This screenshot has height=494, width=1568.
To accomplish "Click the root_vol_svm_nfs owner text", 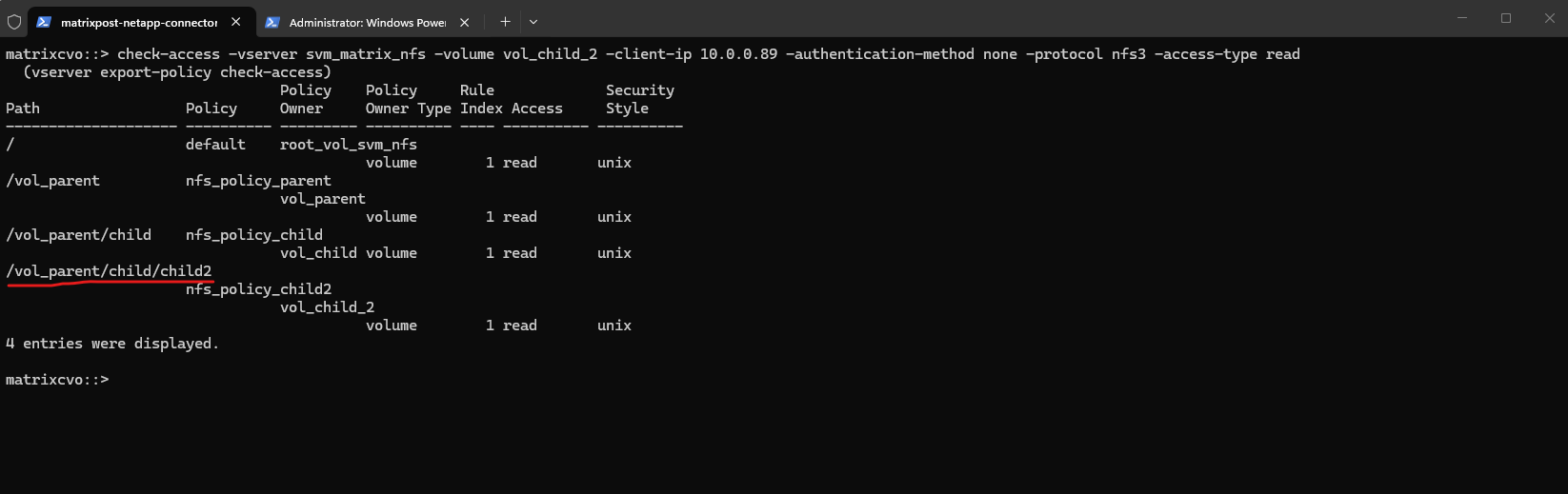I will tap(348, 145).
